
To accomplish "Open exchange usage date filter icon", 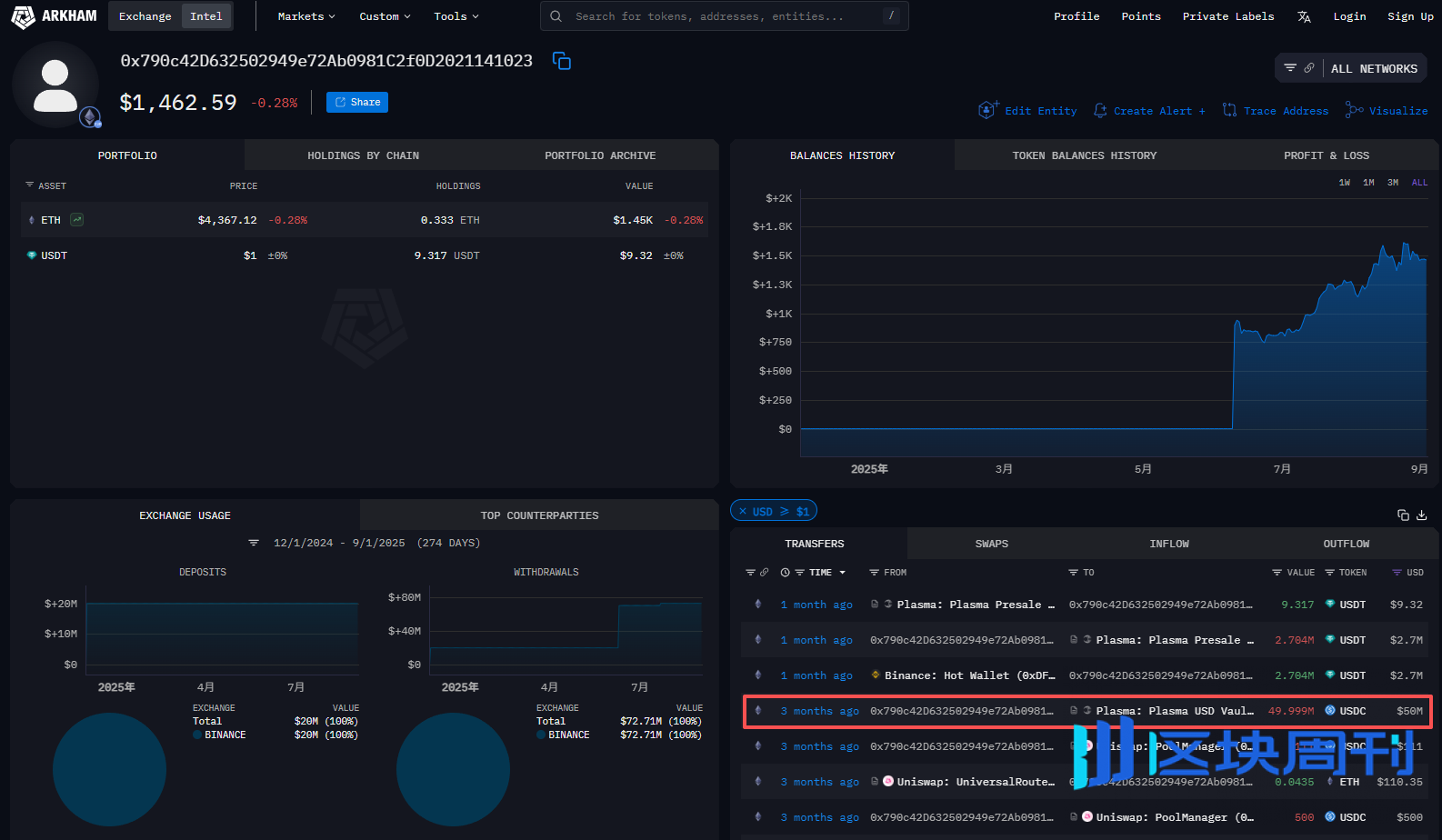I will pos(254,543).
